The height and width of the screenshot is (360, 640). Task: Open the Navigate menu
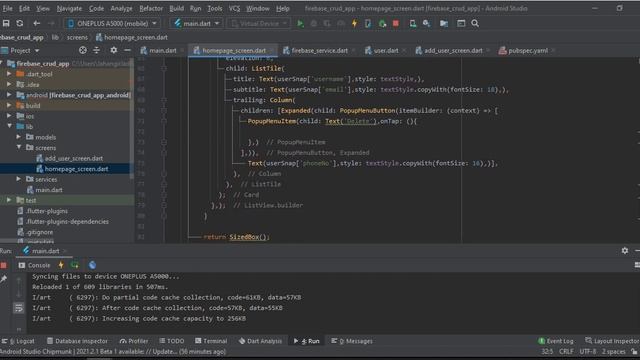click(69, 9)
